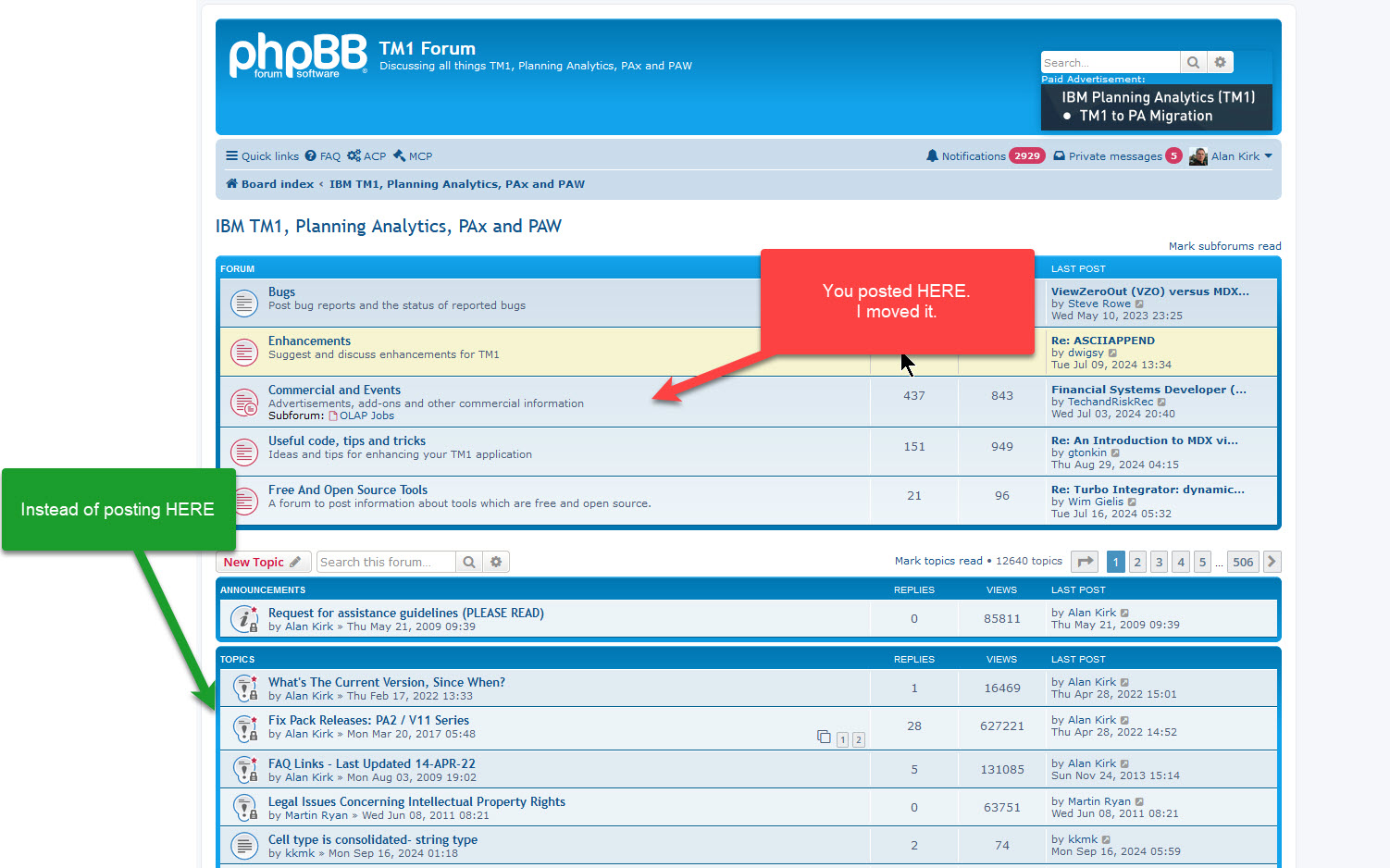Open the Commercial and Events forum

[334, 390]
